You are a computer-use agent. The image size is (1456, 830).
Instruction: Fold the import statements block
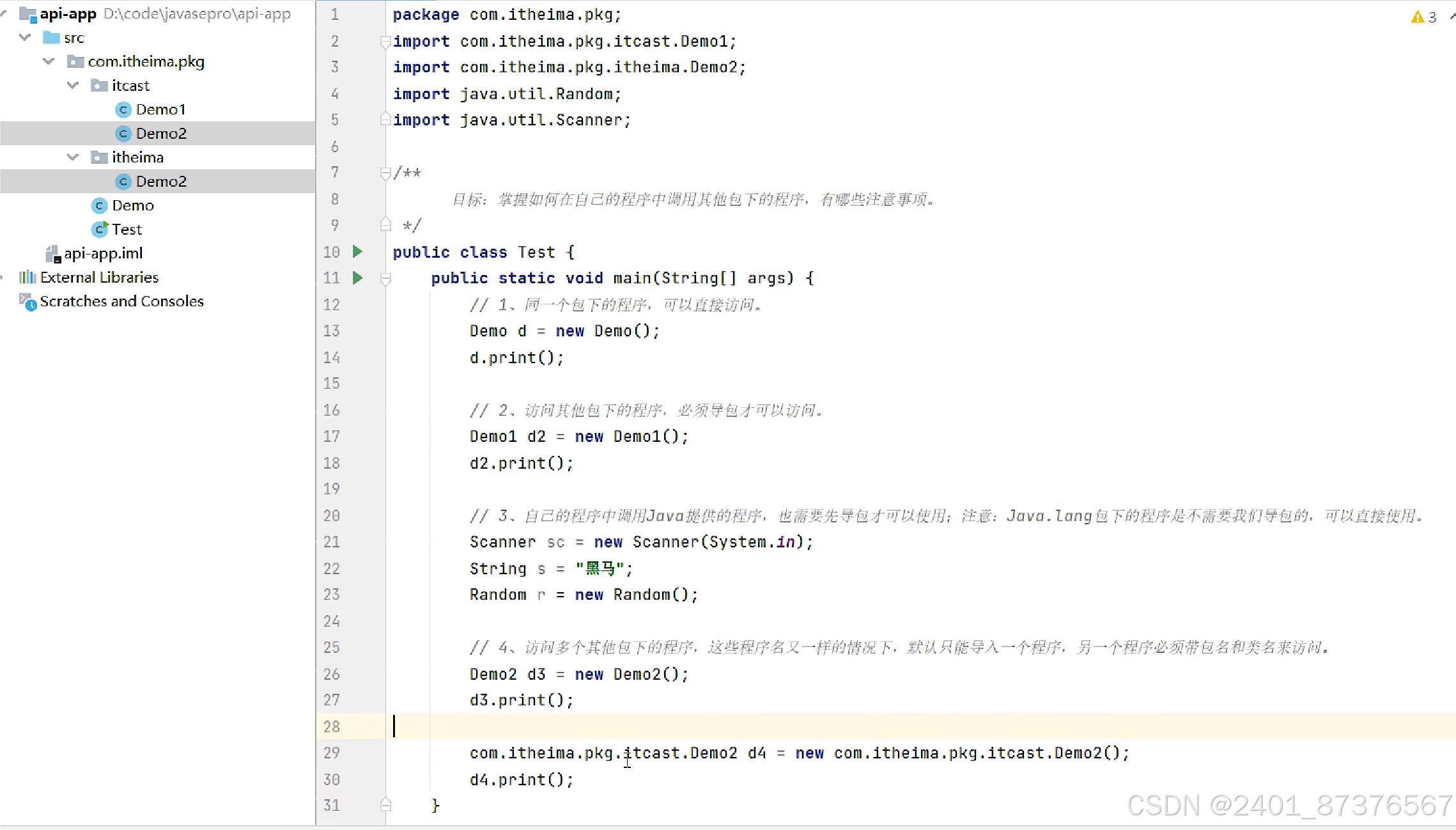point(385,42)
